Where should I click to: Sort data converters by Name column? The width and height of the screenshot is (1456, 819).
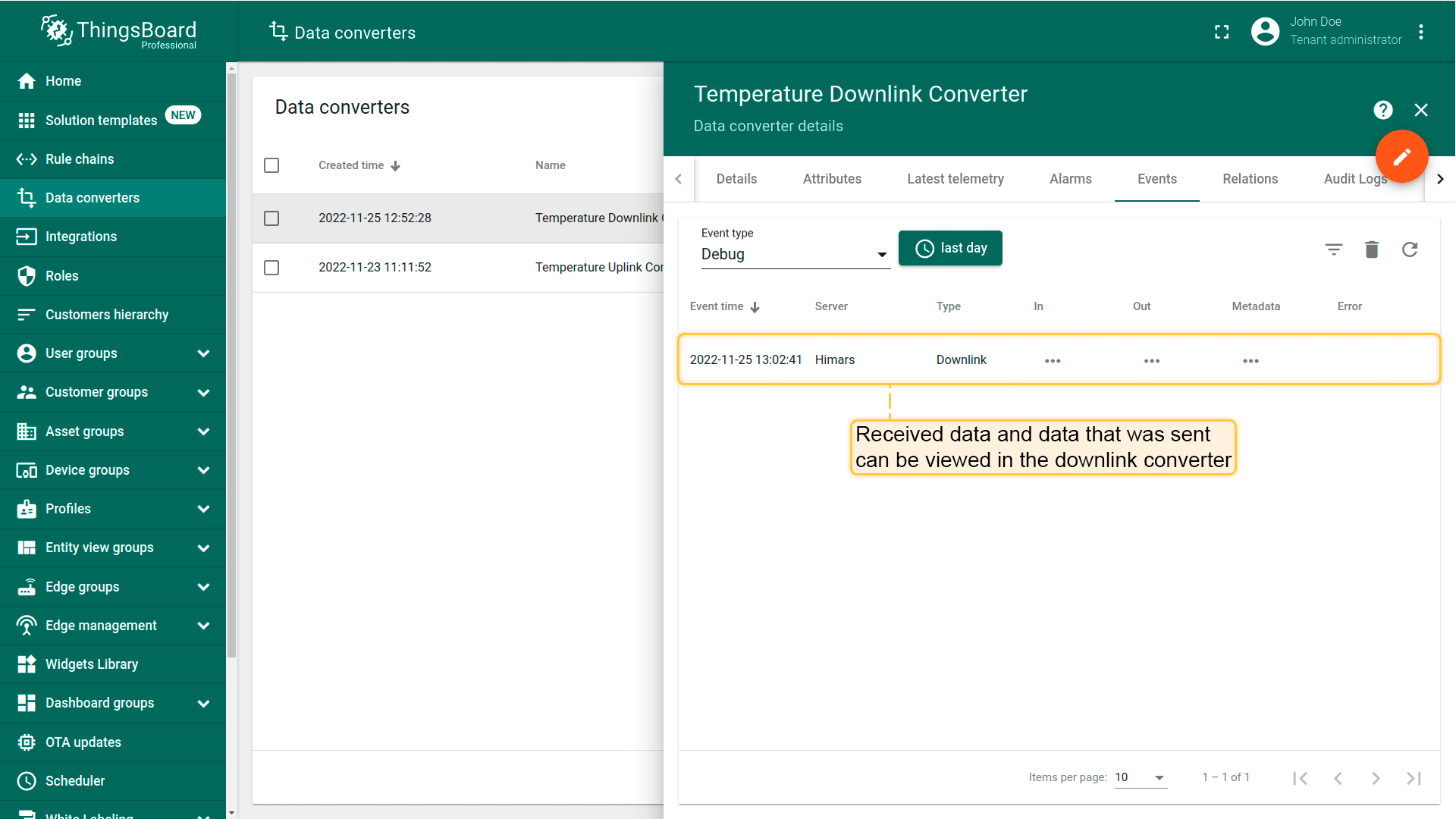(x=550, y=165)
